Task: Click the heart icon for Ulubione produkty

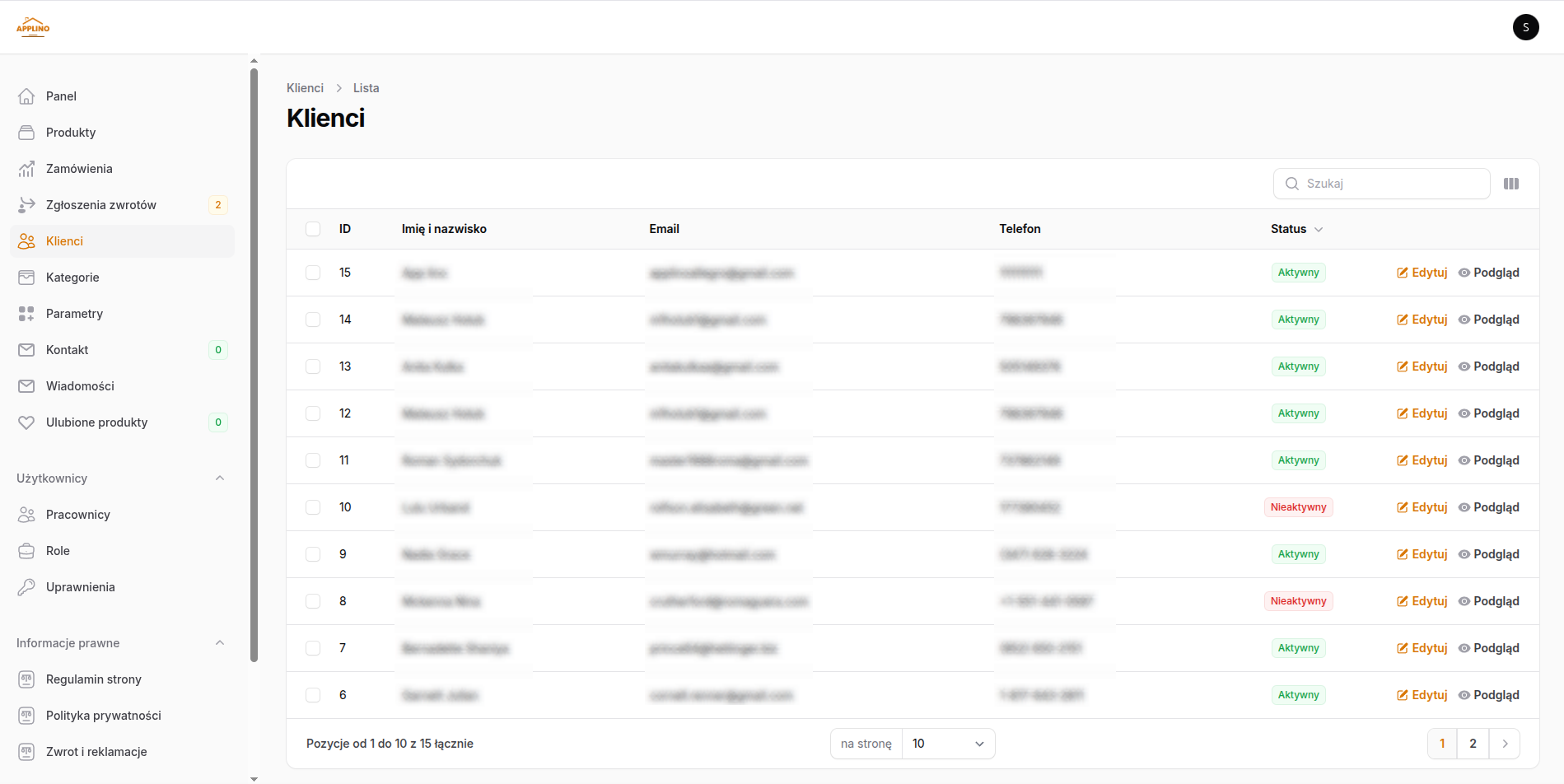Action: pyautogui.click(x=26, y=422)
